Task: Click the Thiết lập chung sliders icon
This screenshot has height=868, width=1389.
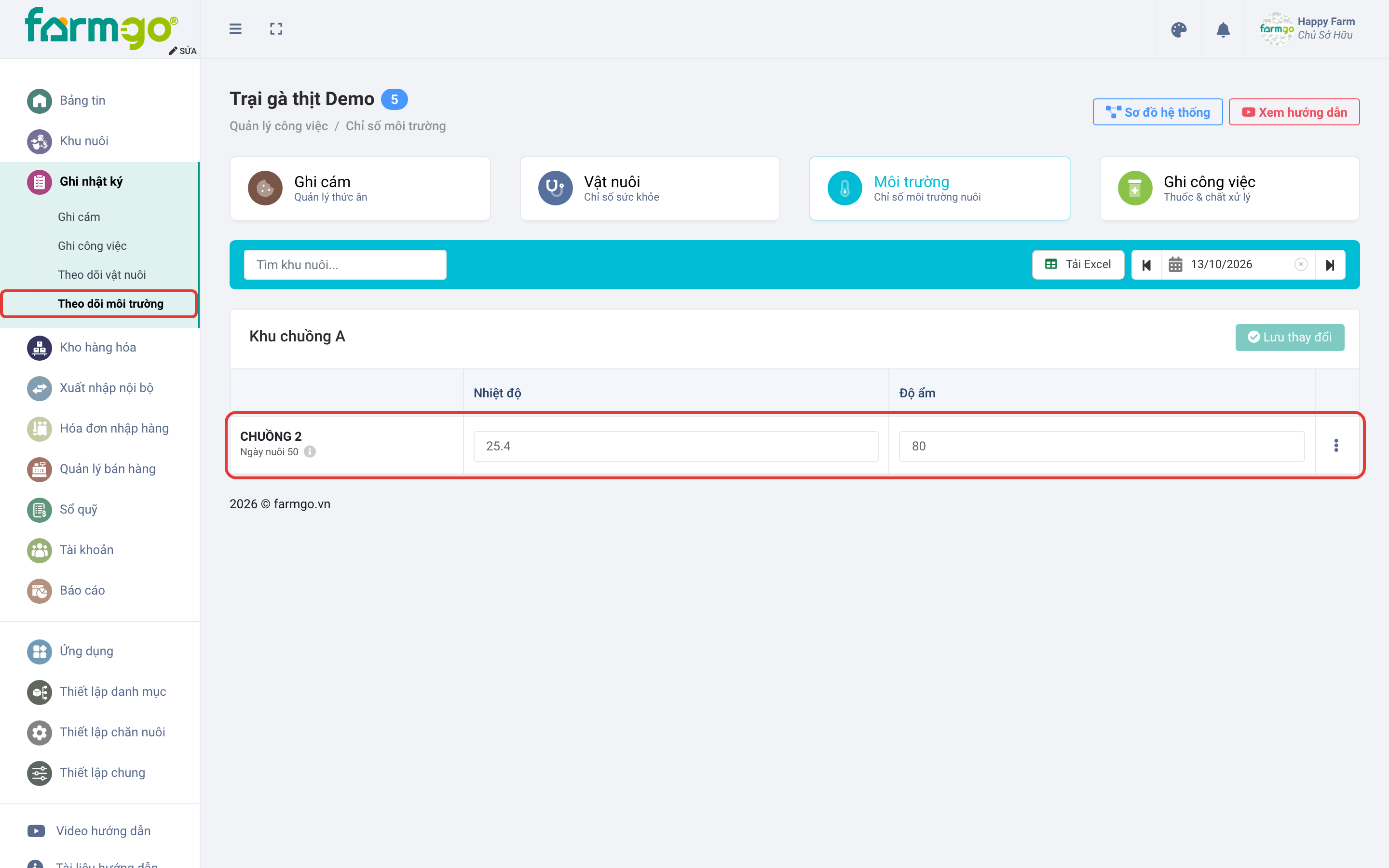Action: (x=39, y=773)
